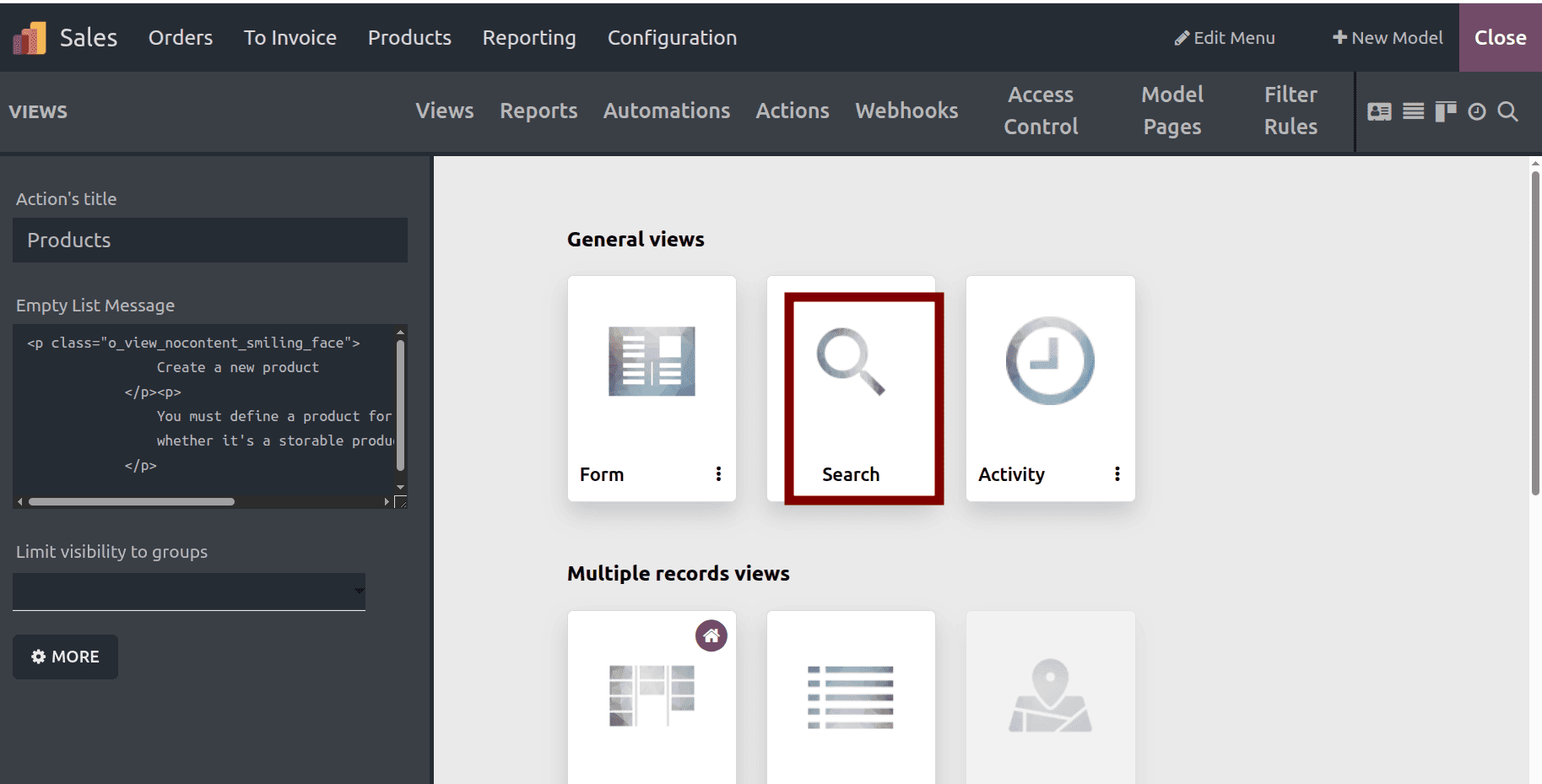Switch to the Views tab

pyautogui.click(x=445, y=111)
